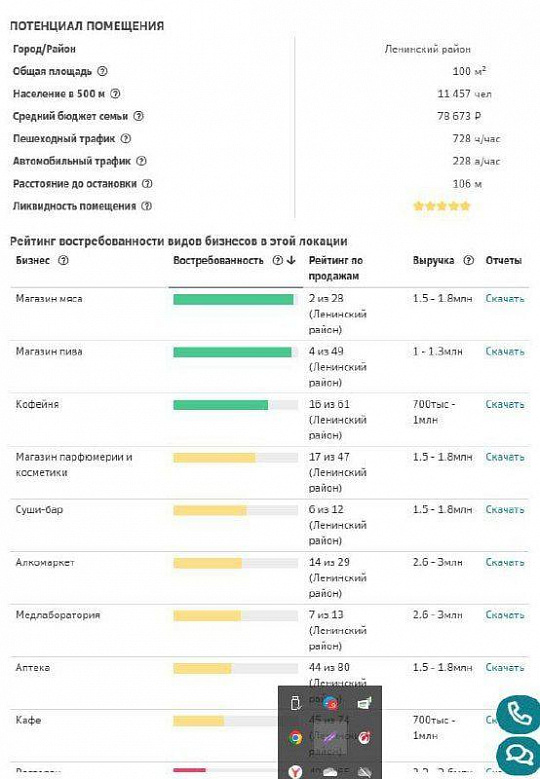The height and width of the screenshot is (779, 540).
Task: Click help icon next to Выручка header
Action: [468, 260]
